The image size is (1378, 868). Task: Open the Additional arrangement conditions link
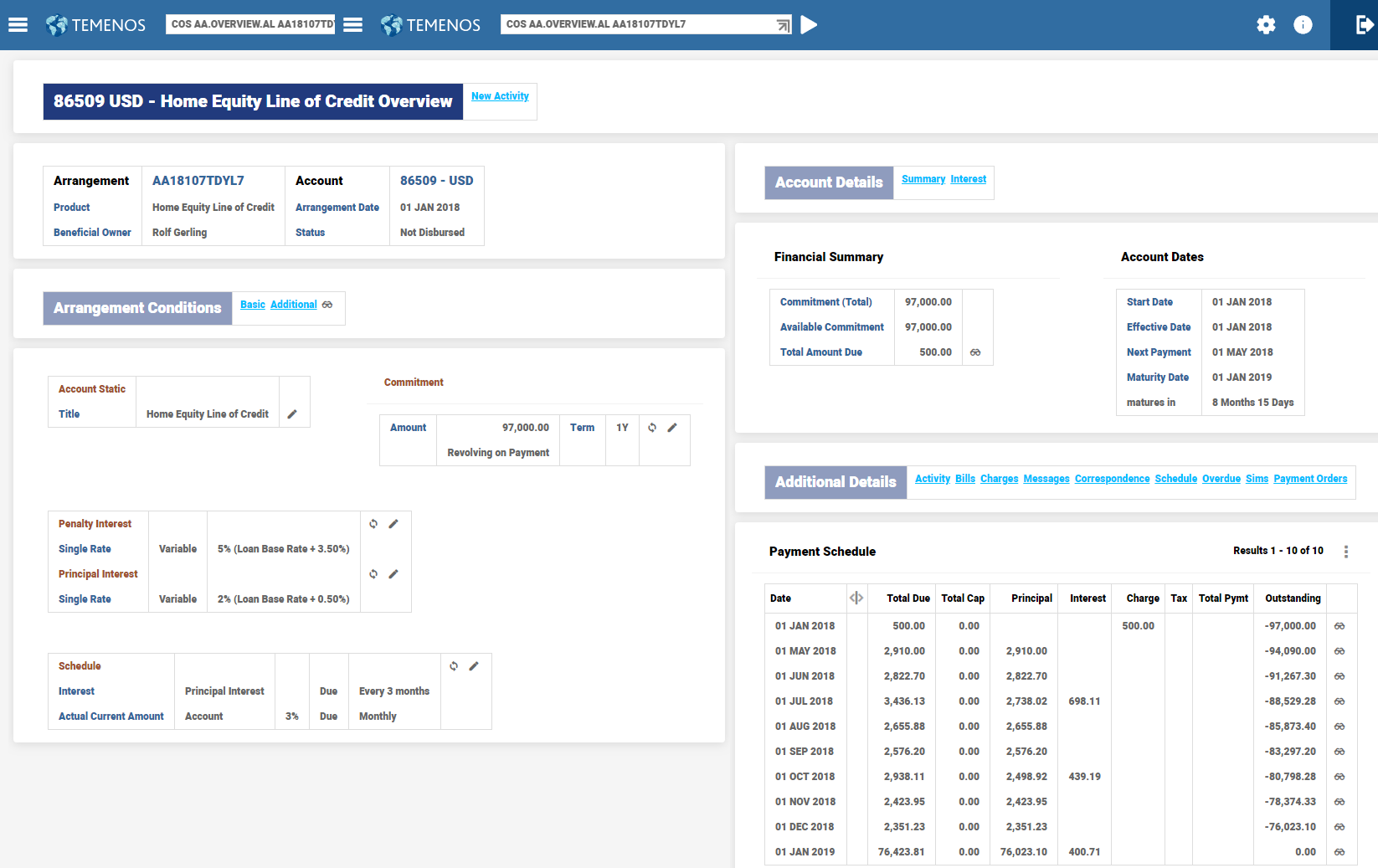coord(293,305)
